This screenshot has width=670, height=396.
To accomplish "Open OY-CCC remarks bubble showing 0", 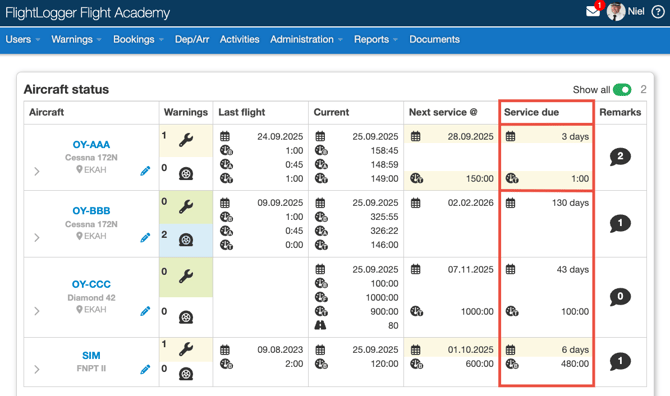I will click(x=620, y=297).
